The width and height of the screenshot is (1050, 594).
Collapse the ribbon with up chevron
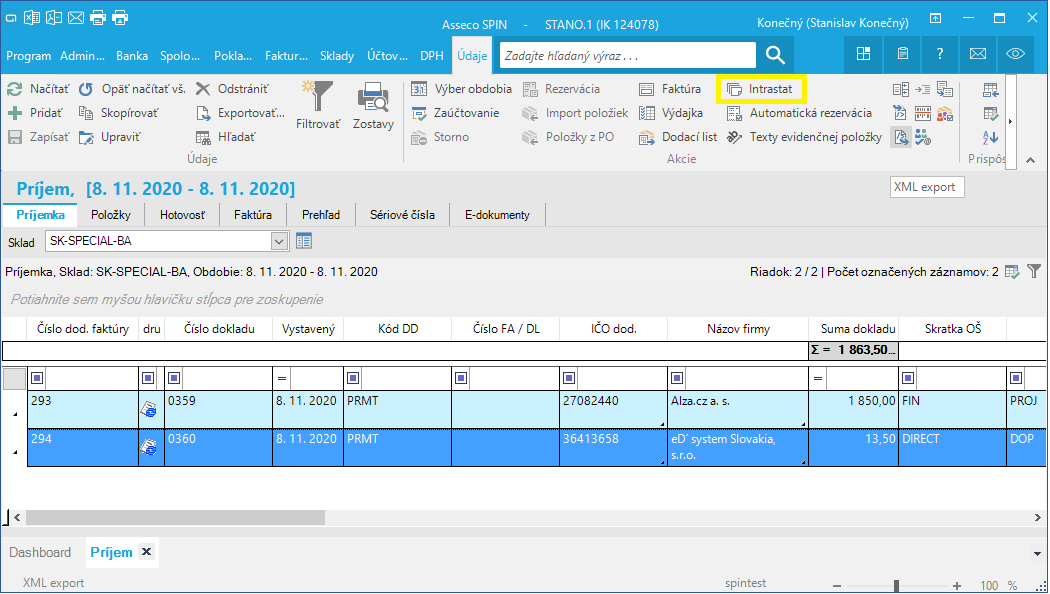point(1030,160)
